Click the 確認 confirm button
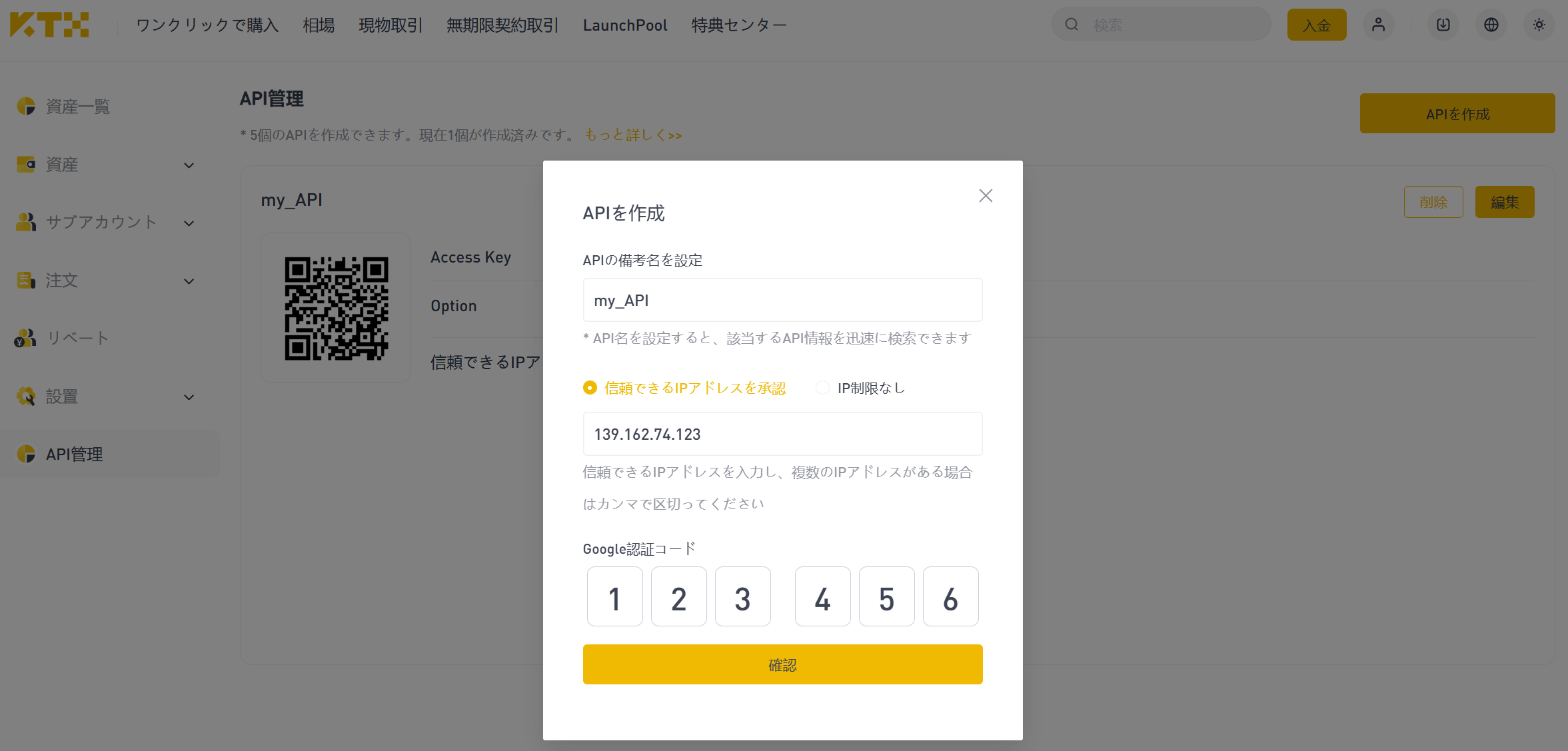This screenshot has width=1568, height=751. click(782, 664)
